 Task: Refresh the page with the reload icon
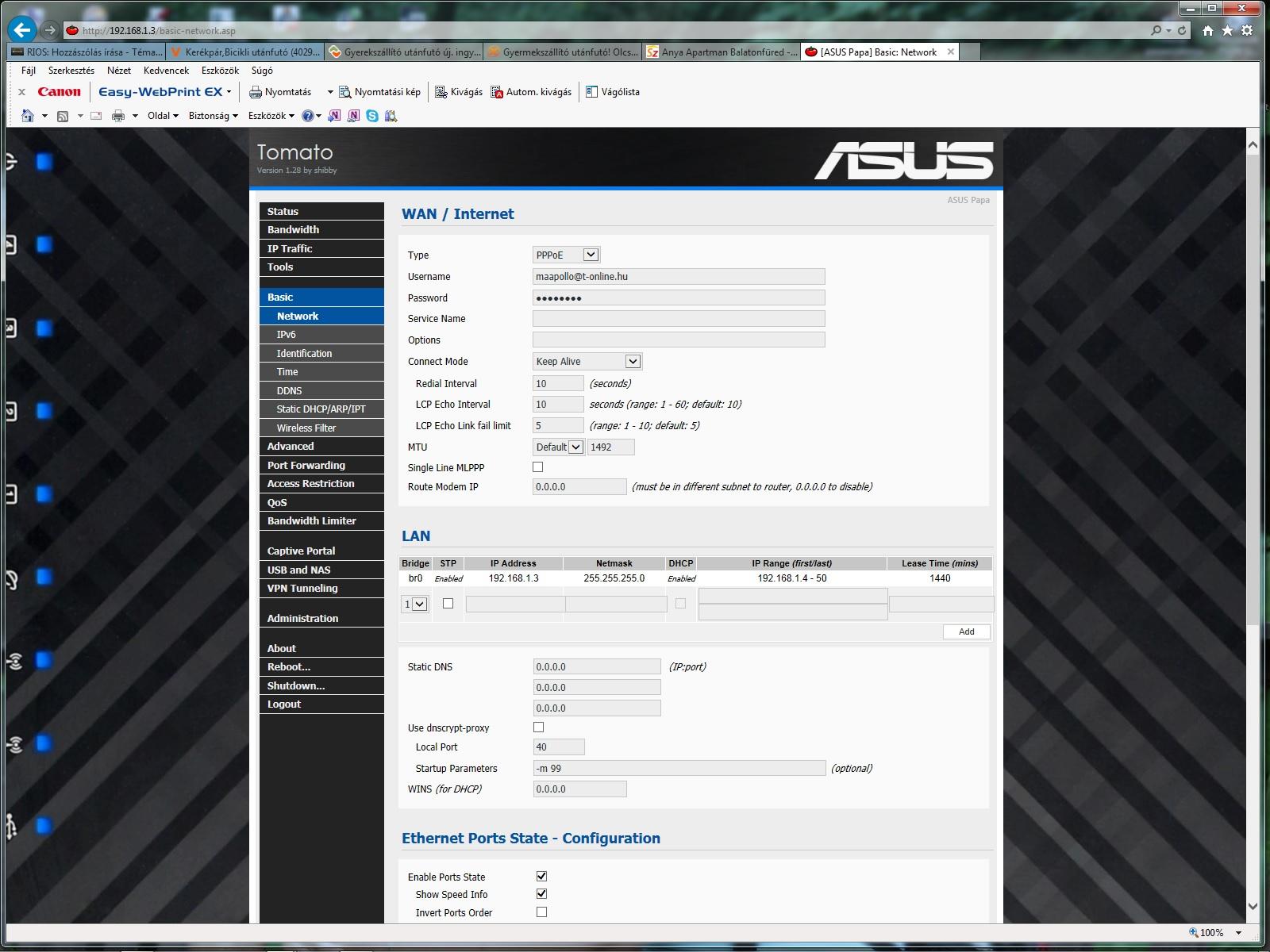[1182, 30]
